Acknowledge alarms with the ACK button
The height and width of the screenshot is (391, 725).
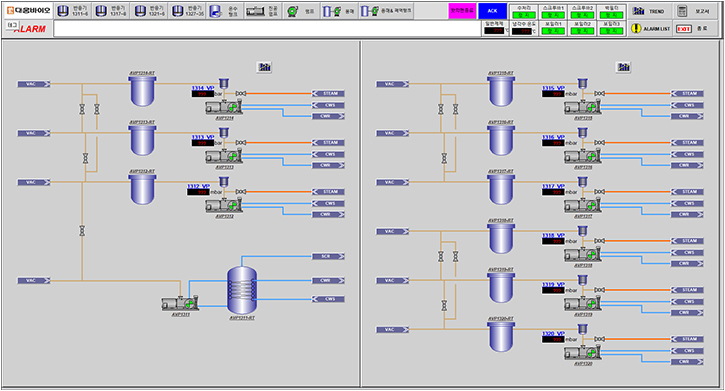492,11
